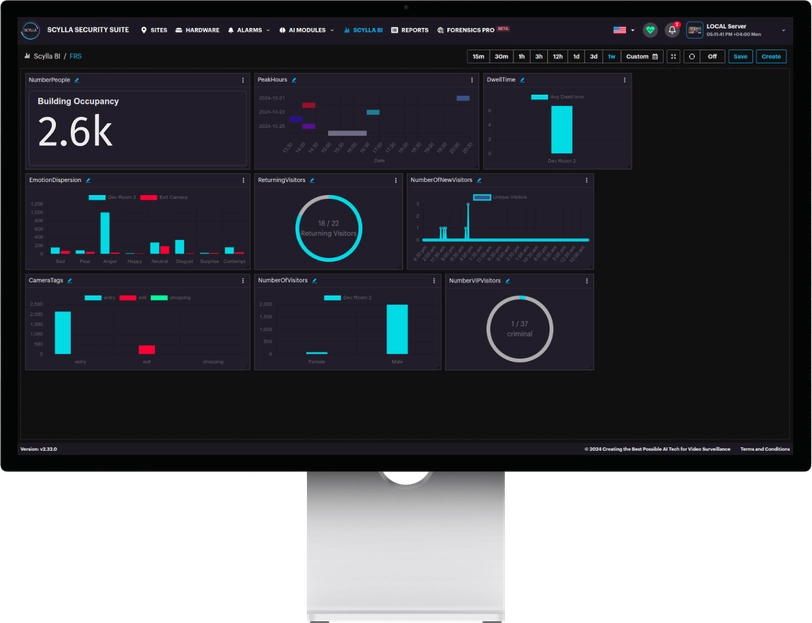Click the refresh icon beside the Off button
This screenshot has width=812, height=623.
tap(691, 57)
